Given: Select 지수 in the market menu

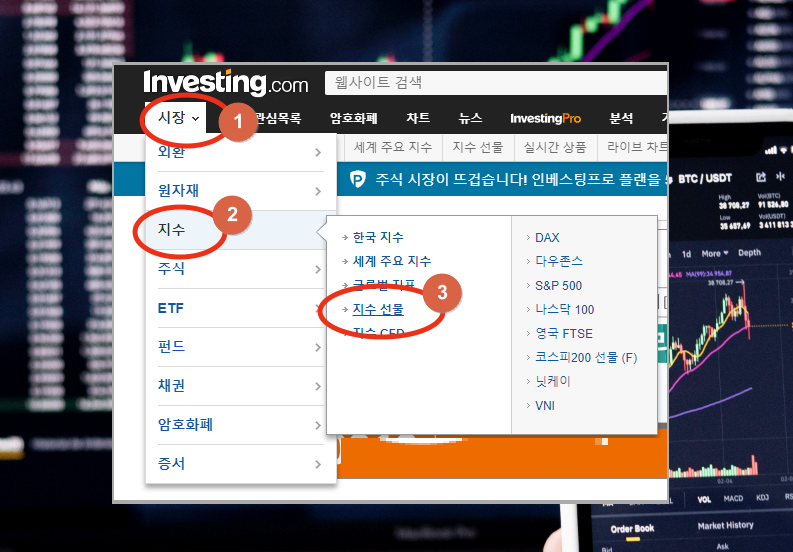Looking at the screenshot, I should [x=171, y=230].
